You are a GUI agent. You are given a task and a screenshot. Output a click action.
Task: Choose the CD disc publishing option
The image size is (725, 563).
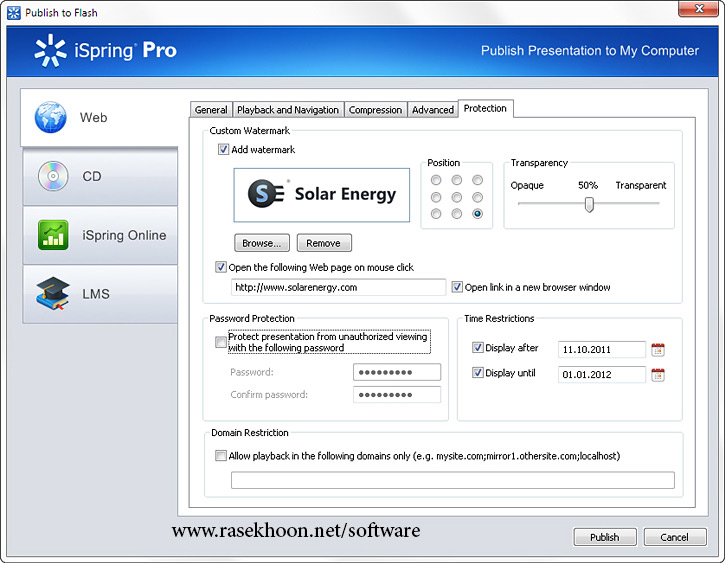click(x=51, y=176)
